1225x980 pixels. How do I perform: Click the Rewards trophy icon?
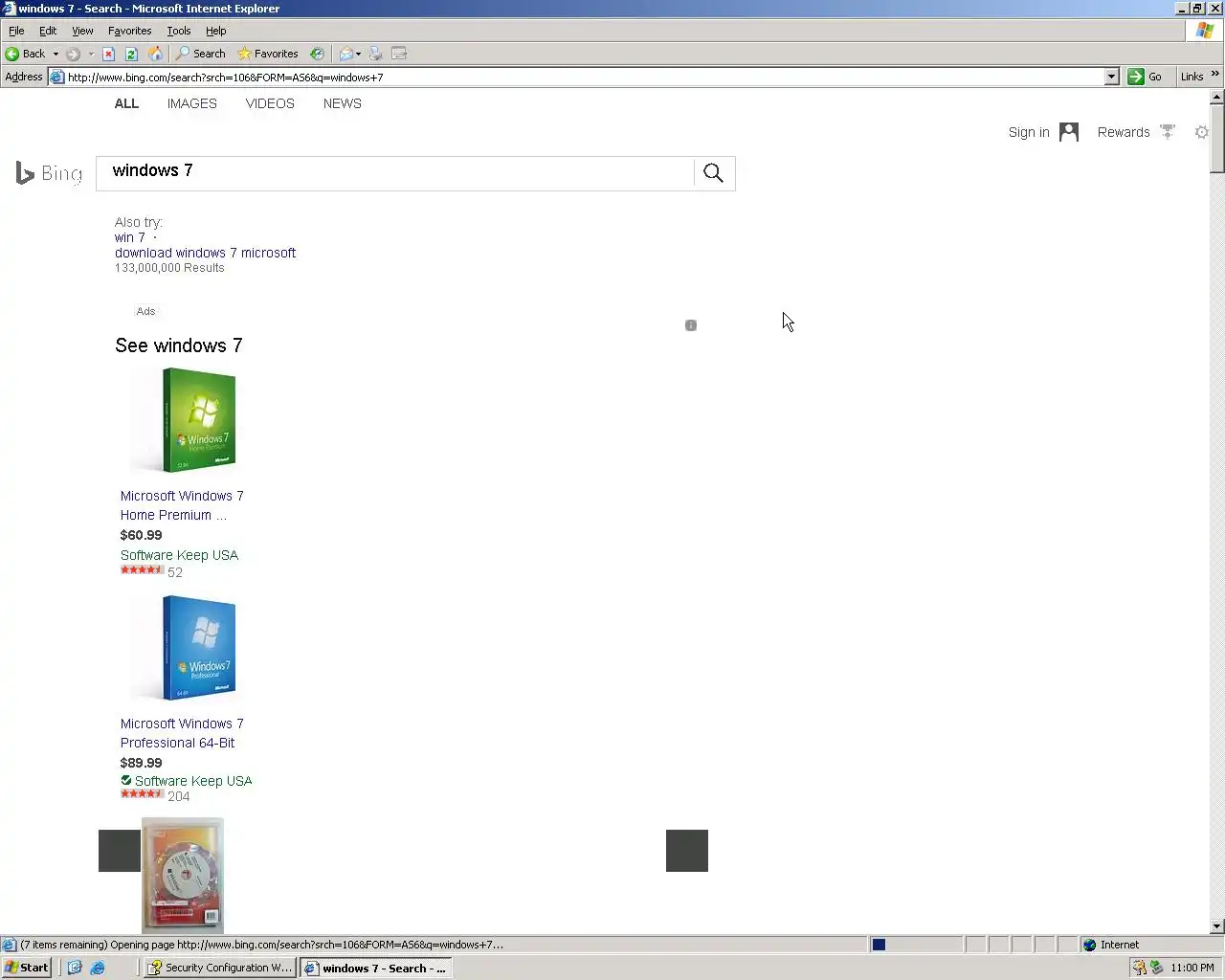tap(1167, 132)
